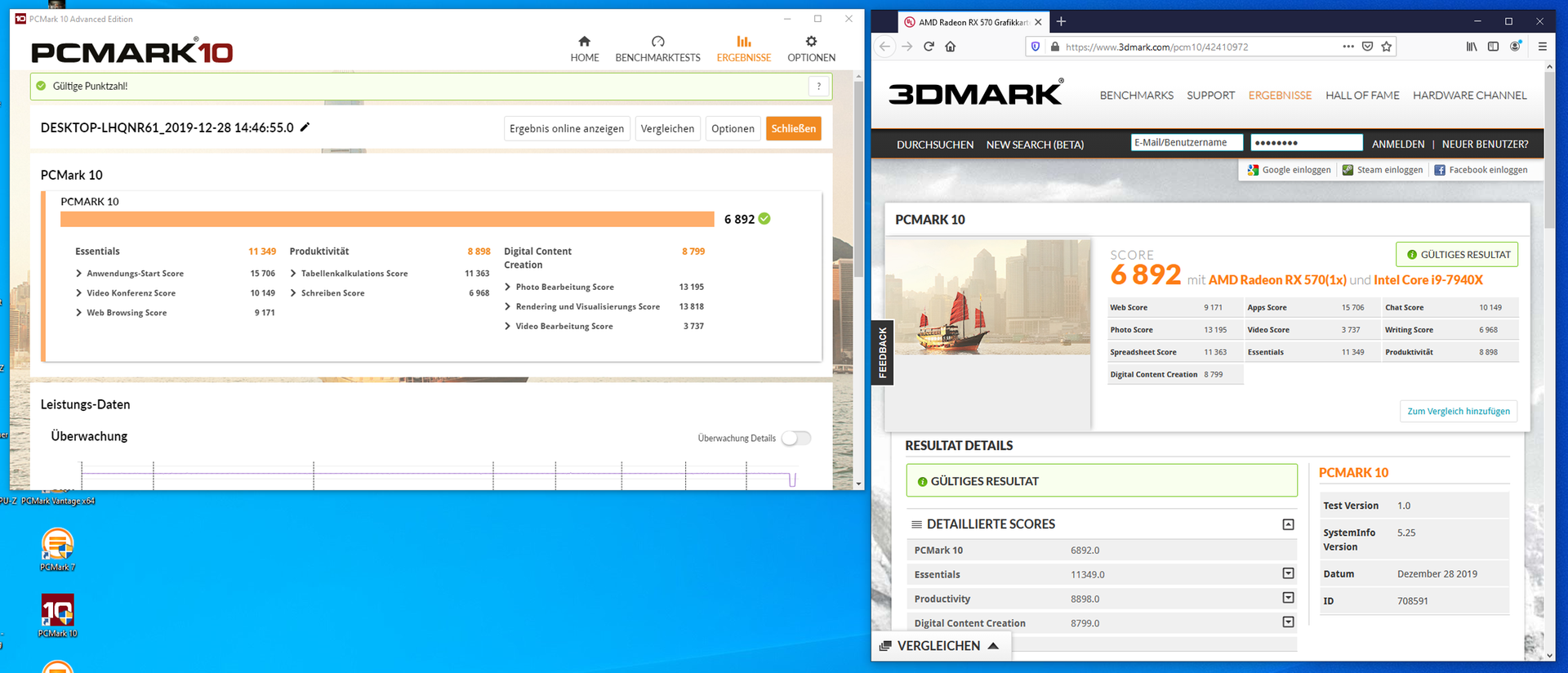Click the question mark help button
Screen dimensions: 1568x673
pyautogui.click(x=818, y=87)
